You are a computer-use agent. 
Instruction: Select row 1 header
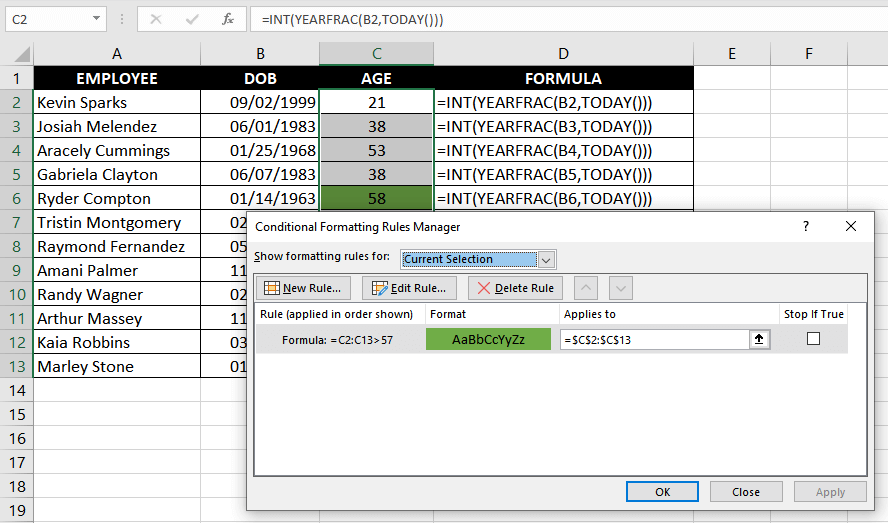16,78
